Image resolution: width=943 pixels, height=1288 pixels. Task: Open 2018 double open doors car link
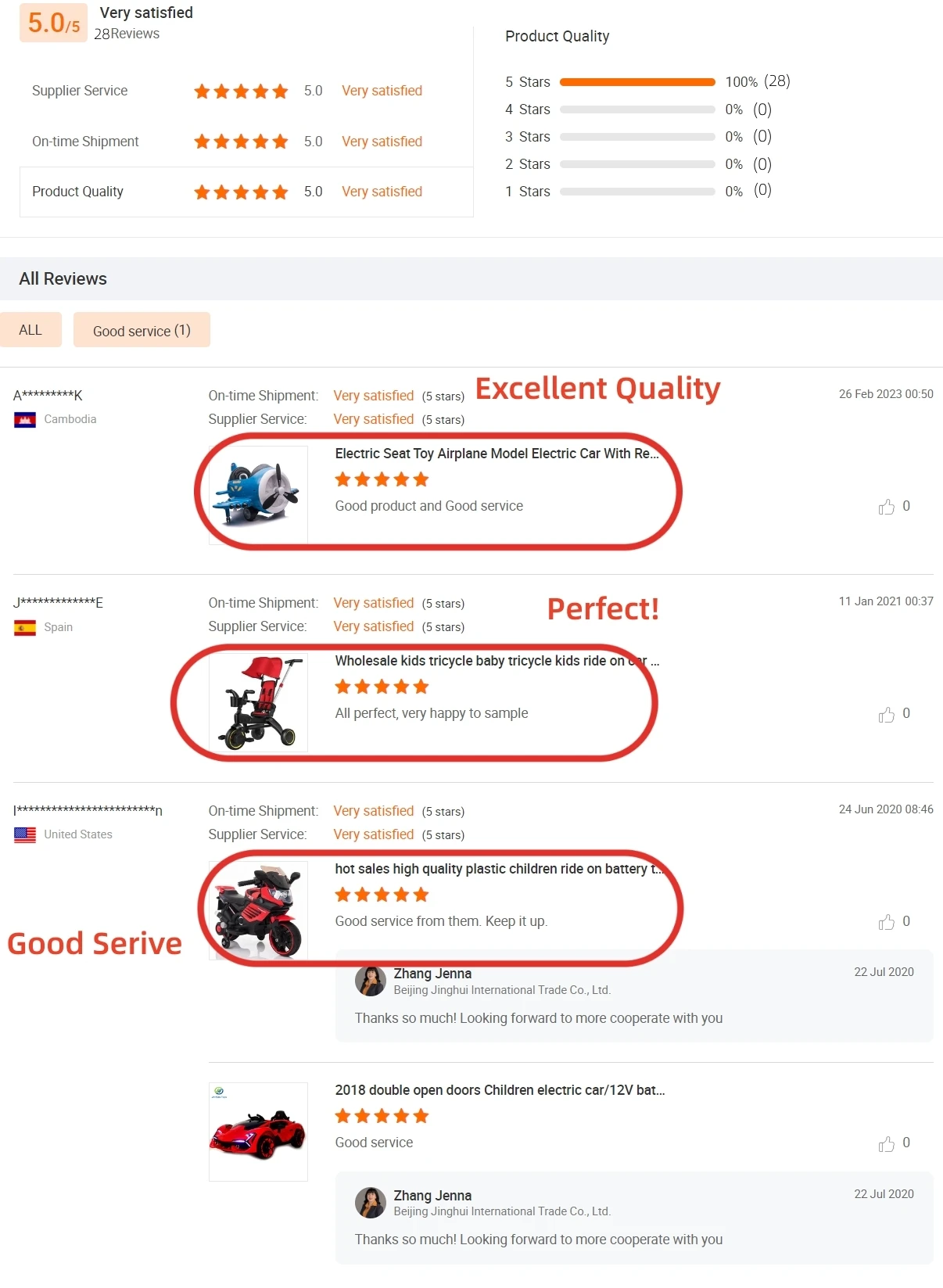coord(500,1090)
